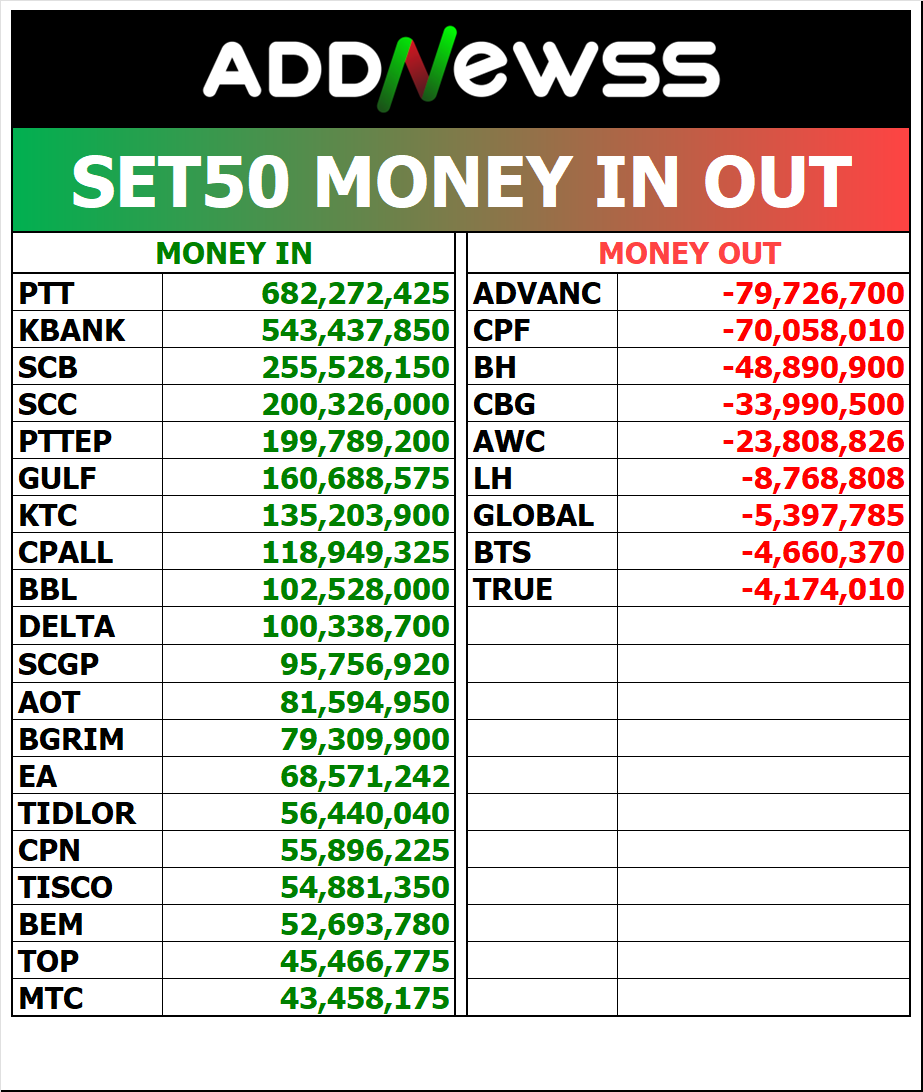Select the PTT value 682,272,425
The image size is (923, 1092).
click(355, 294)
